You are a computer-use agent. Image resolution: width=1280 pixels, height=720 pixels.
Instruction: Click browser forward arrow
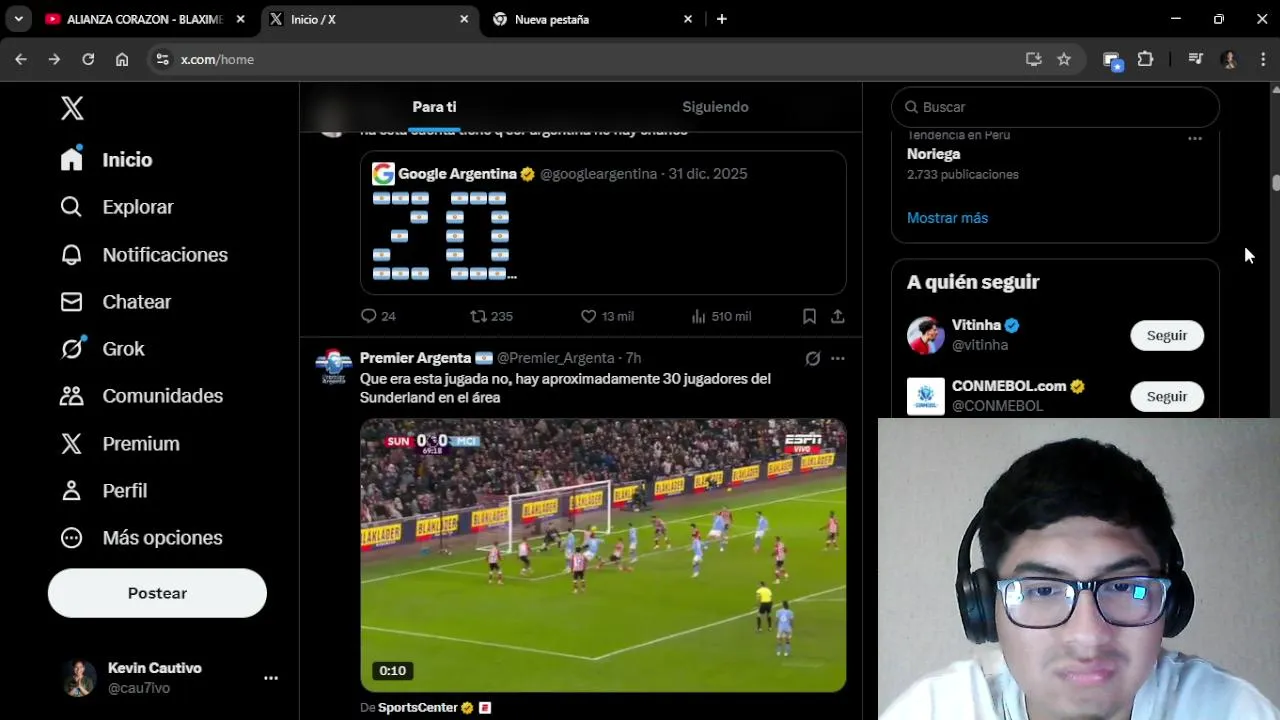pyautogui.click(x=54, y=59)
